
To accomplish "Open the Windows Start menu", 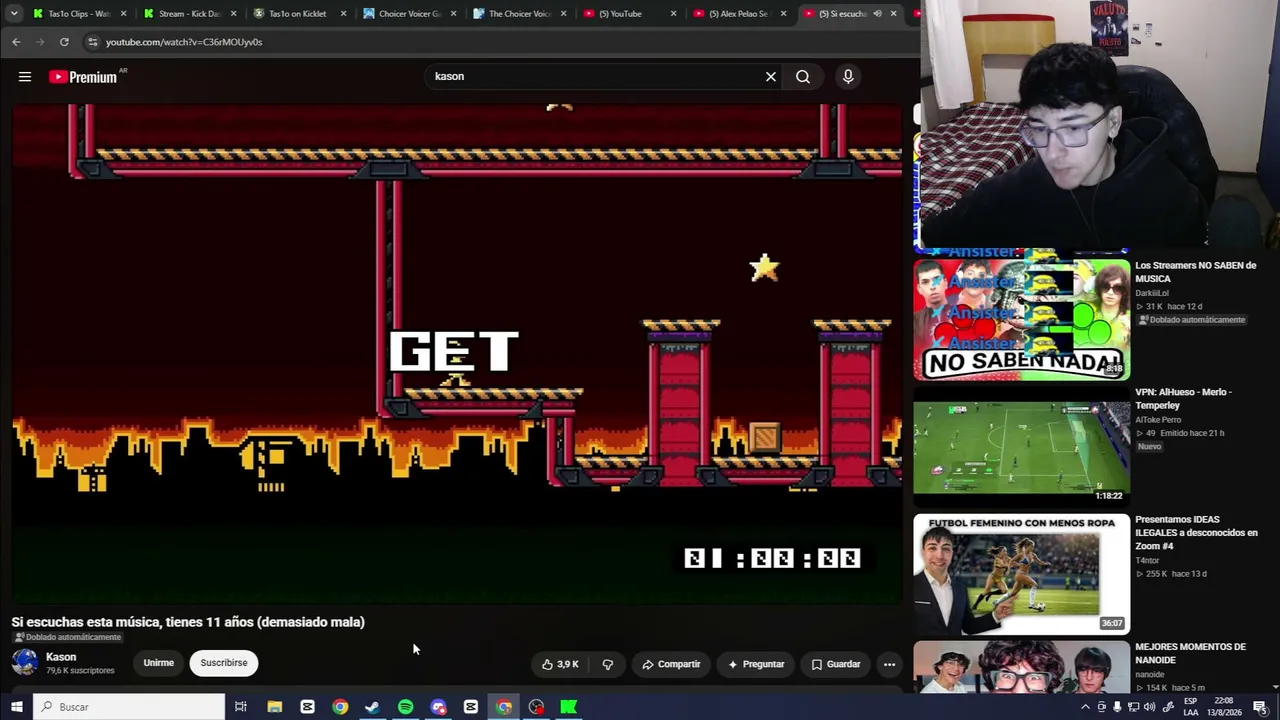I will click(16, 707).
